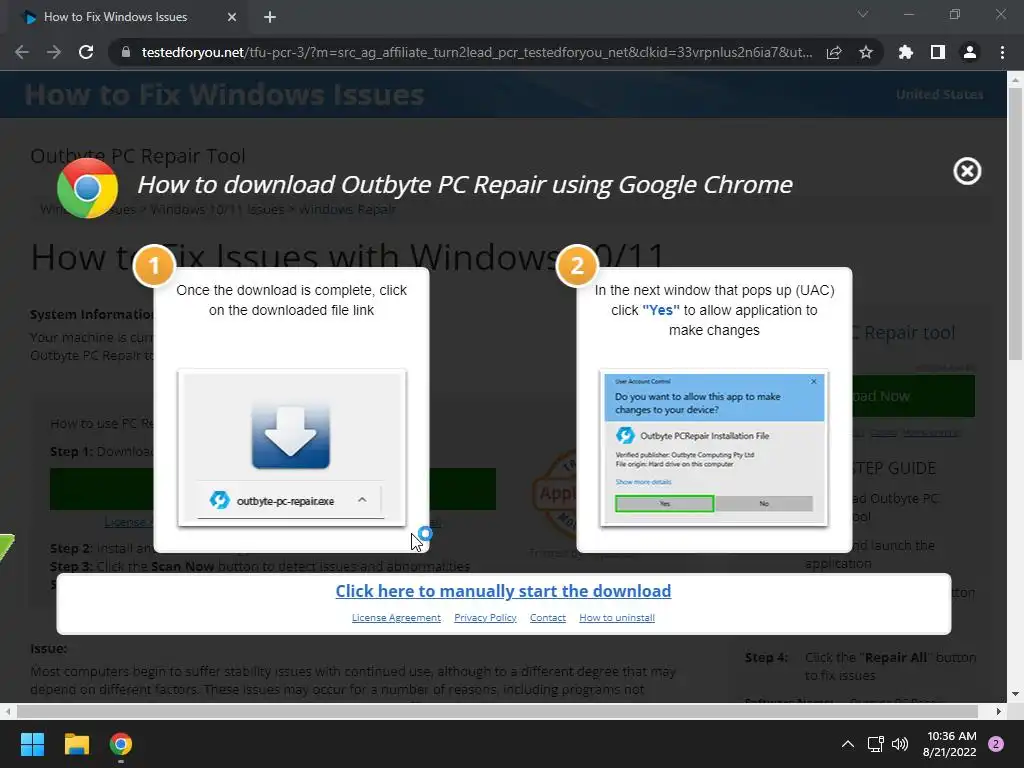Screen dimensions: 1024x768
Task: Show hidden system tray icons
Action: (847, 744)
